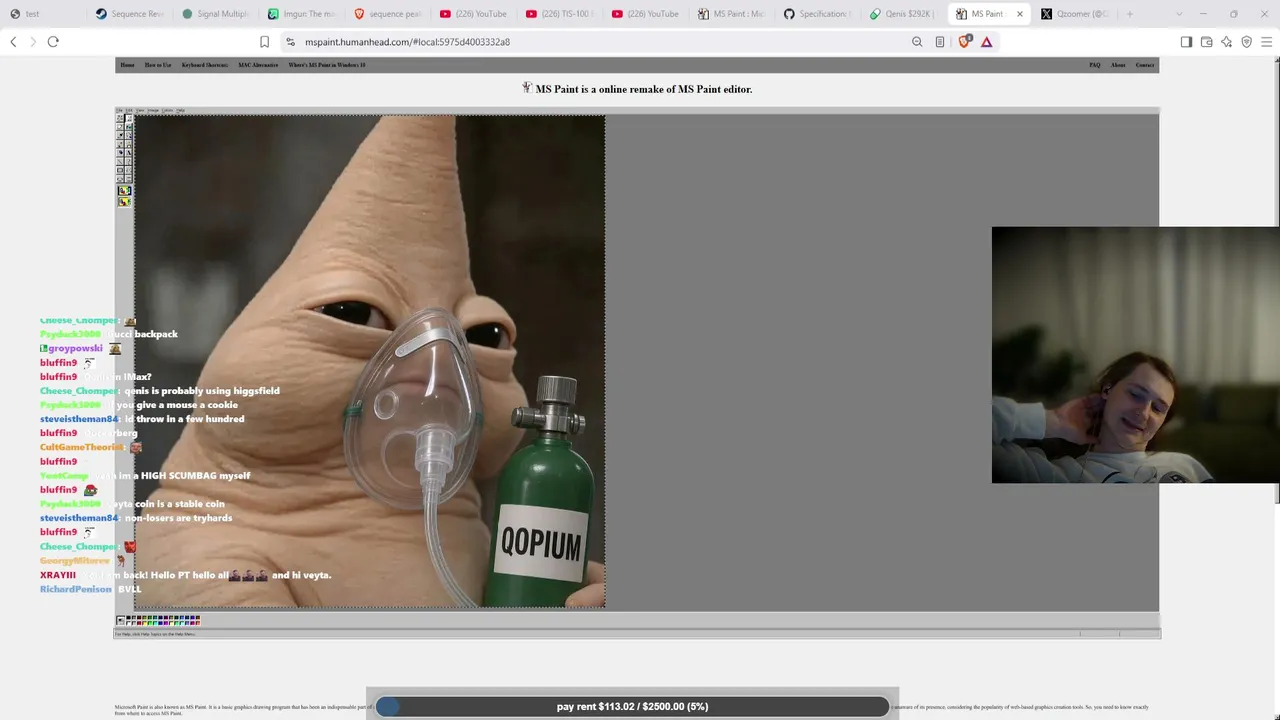Open the Paint Colors menu

point(167,110)
